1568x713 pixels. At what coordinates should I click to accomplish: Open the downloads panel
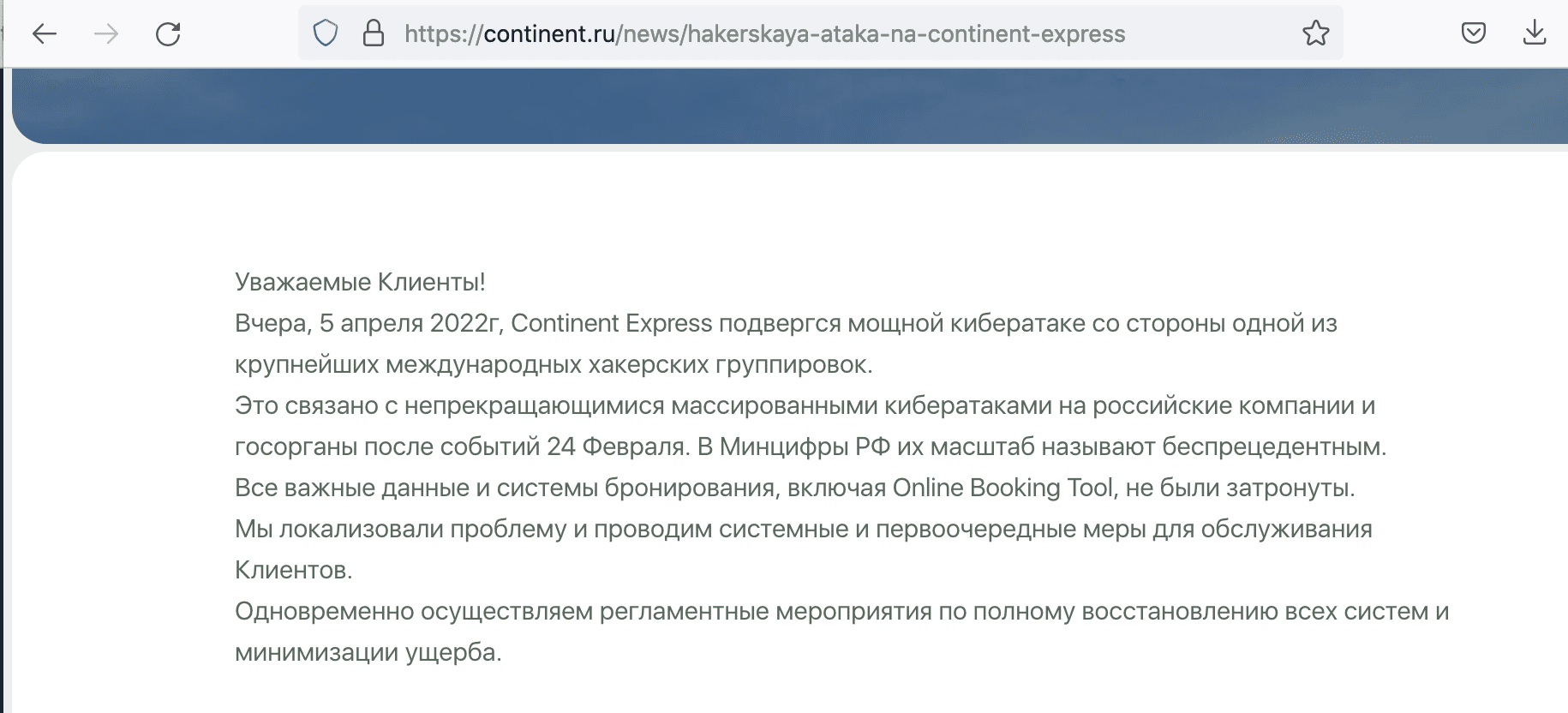[1535, 34]
